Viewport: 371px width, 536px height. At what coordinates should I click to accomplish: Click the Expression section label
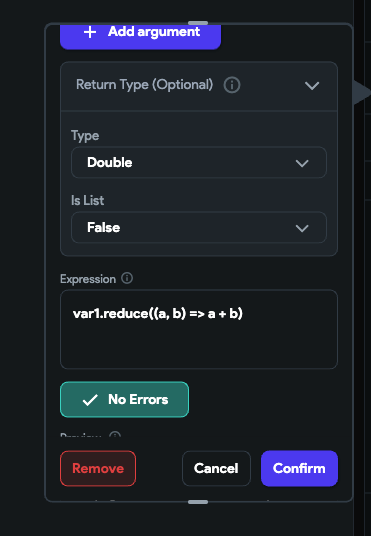click(x=88, y=279)
